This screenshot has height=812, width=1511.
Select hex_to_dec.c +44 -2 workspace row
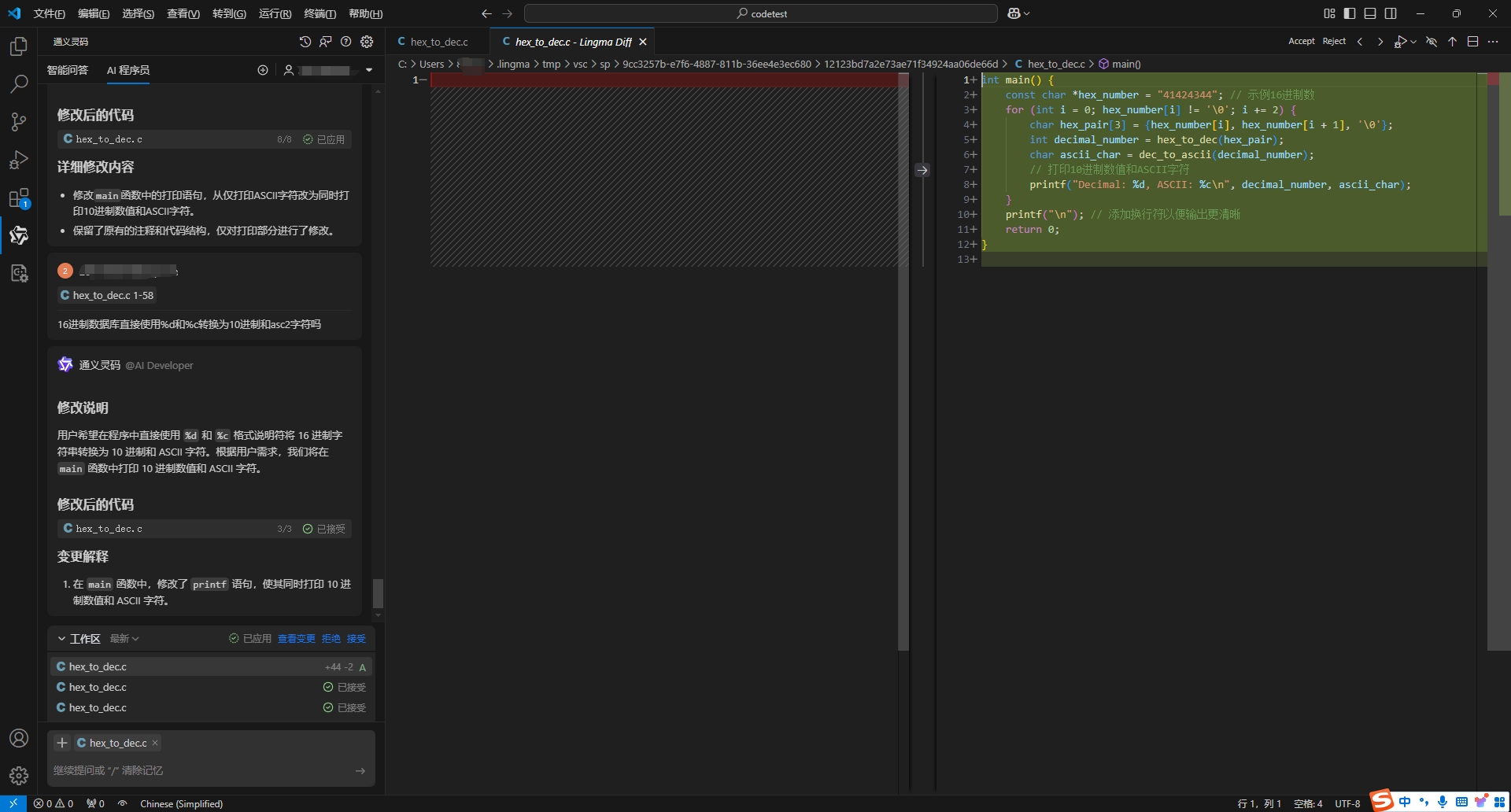click(211, 666)
